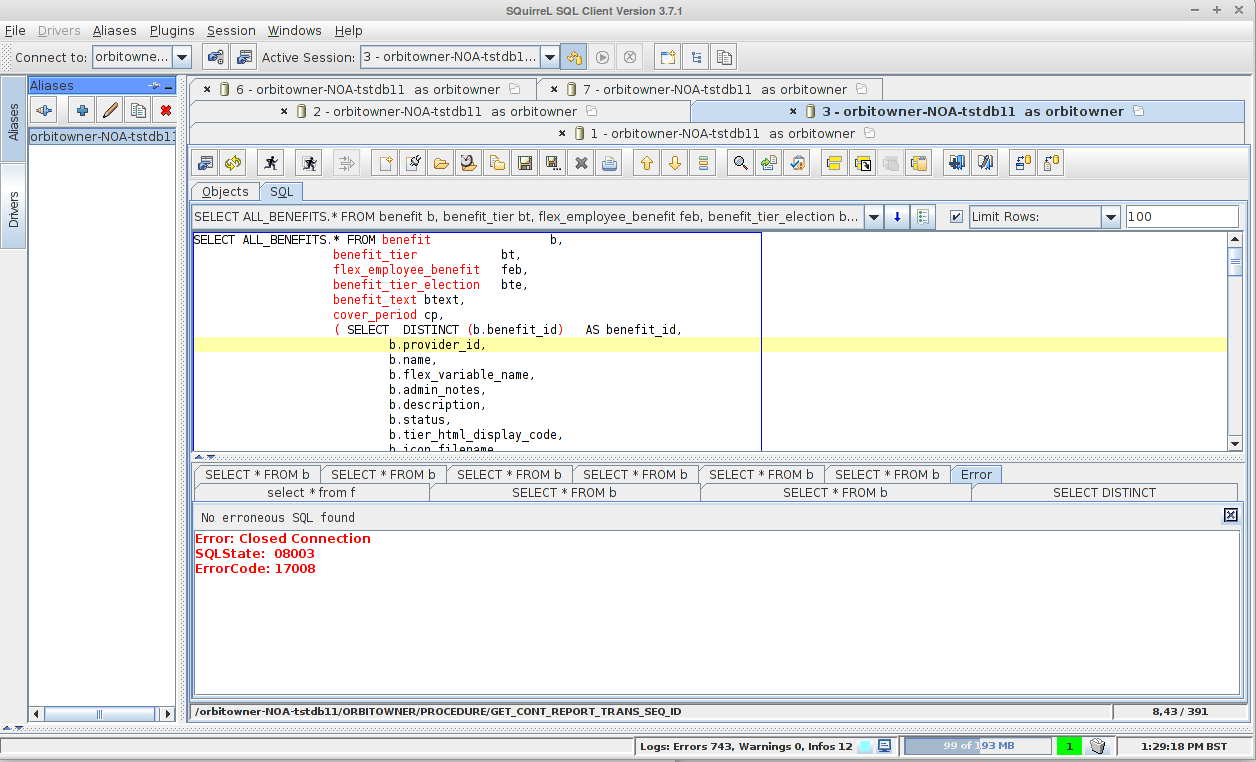Open a SQL script file
This screenshot has height=762, width=1256.
tap(440, 162)
